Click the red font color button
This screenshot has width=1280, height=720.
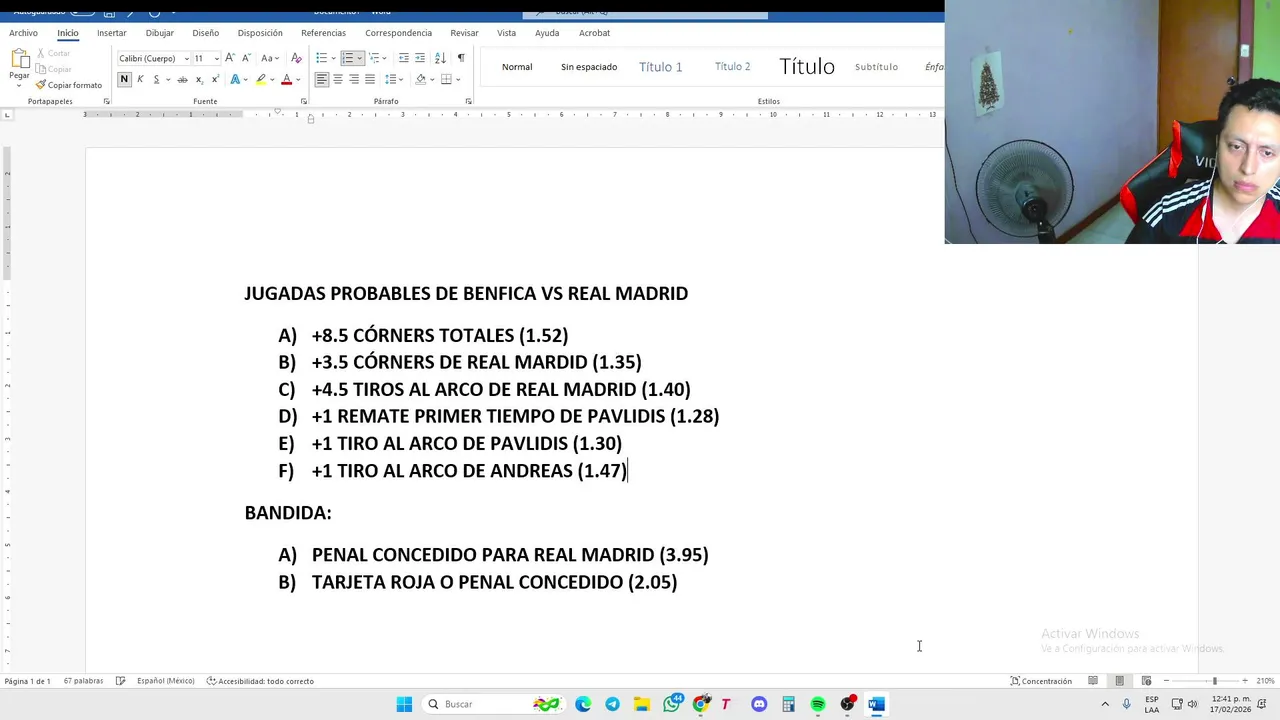click(286, 79)
